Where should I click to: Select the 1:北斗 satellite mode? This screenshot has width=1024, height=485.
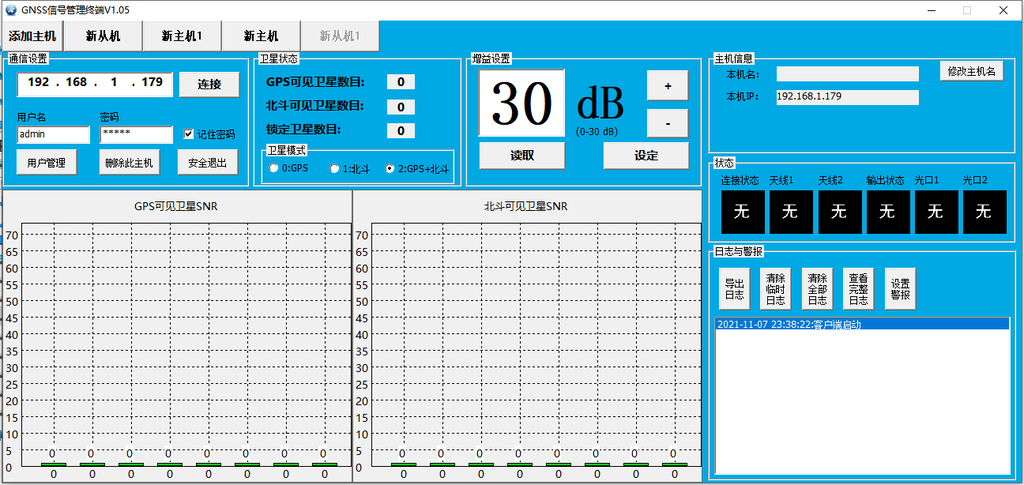click(335, 169)
